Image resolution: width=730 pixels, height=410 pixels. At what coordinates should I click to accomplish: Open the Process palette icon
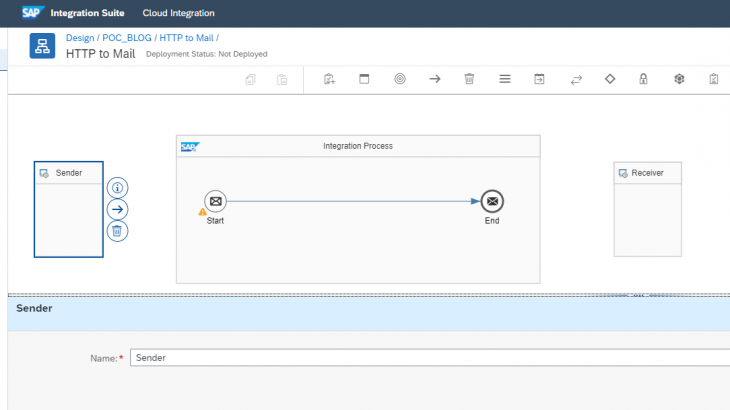click(x=364, y=79)
